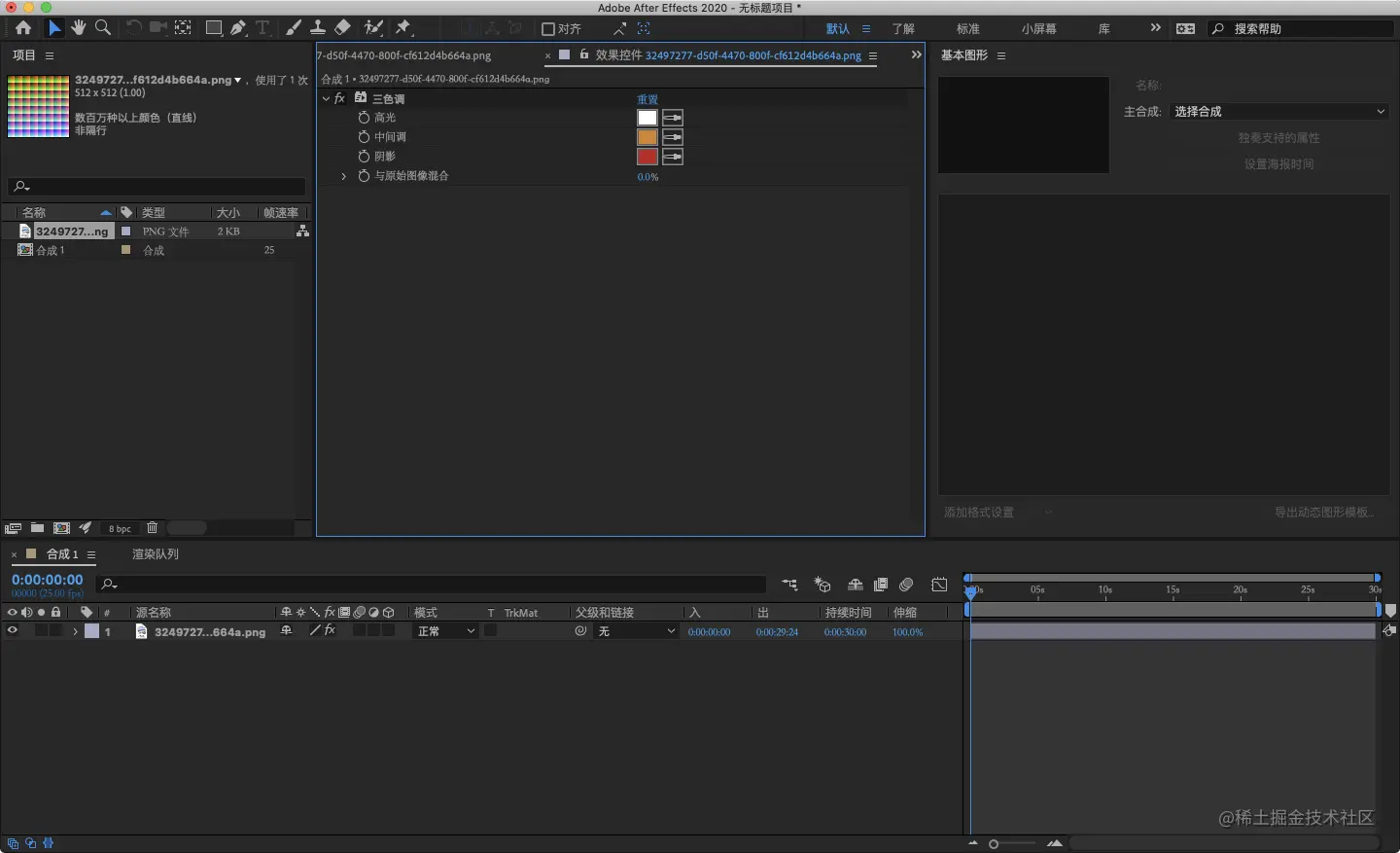Select the Brush tool
Screen dimensions: 1400x853
(294, 28)
